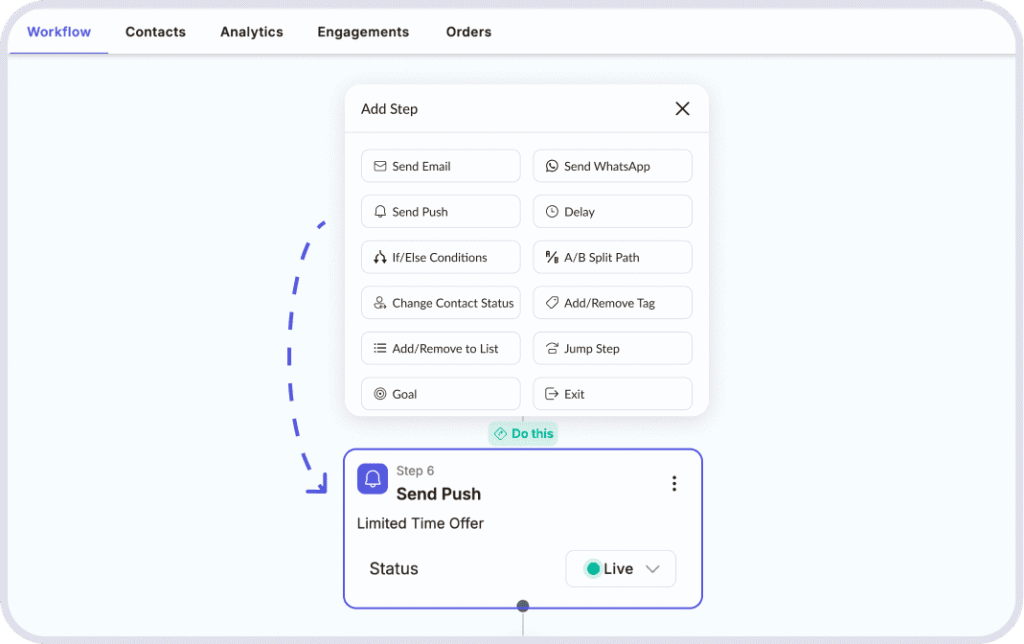The height and width of the screenshot is (644, 1024).
Task: Click the clock icon beside Delay
Action: 552,212
